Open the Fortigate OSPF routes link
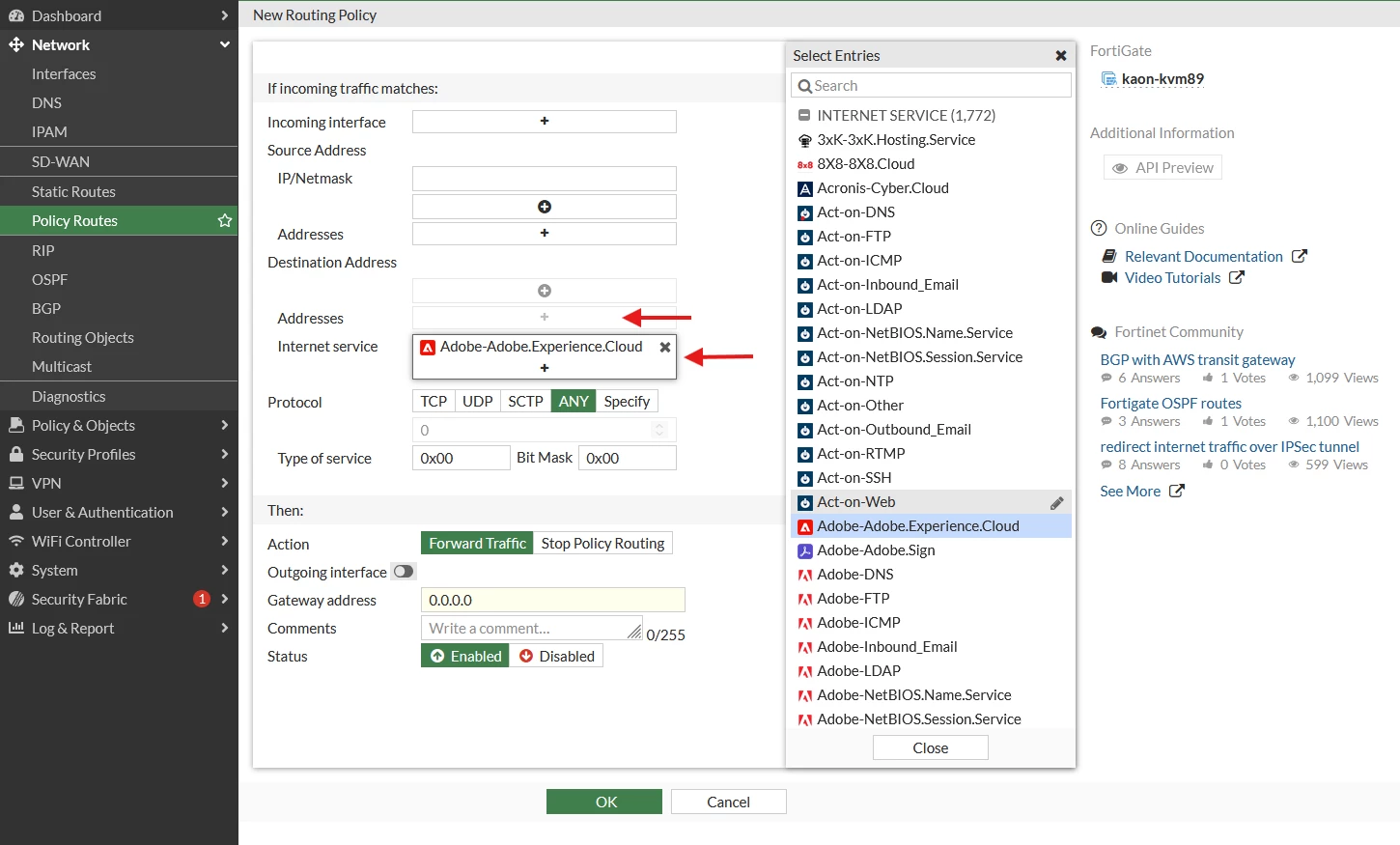Image resolution: width=1400 pixels, height=845 pixels. 1170,403
